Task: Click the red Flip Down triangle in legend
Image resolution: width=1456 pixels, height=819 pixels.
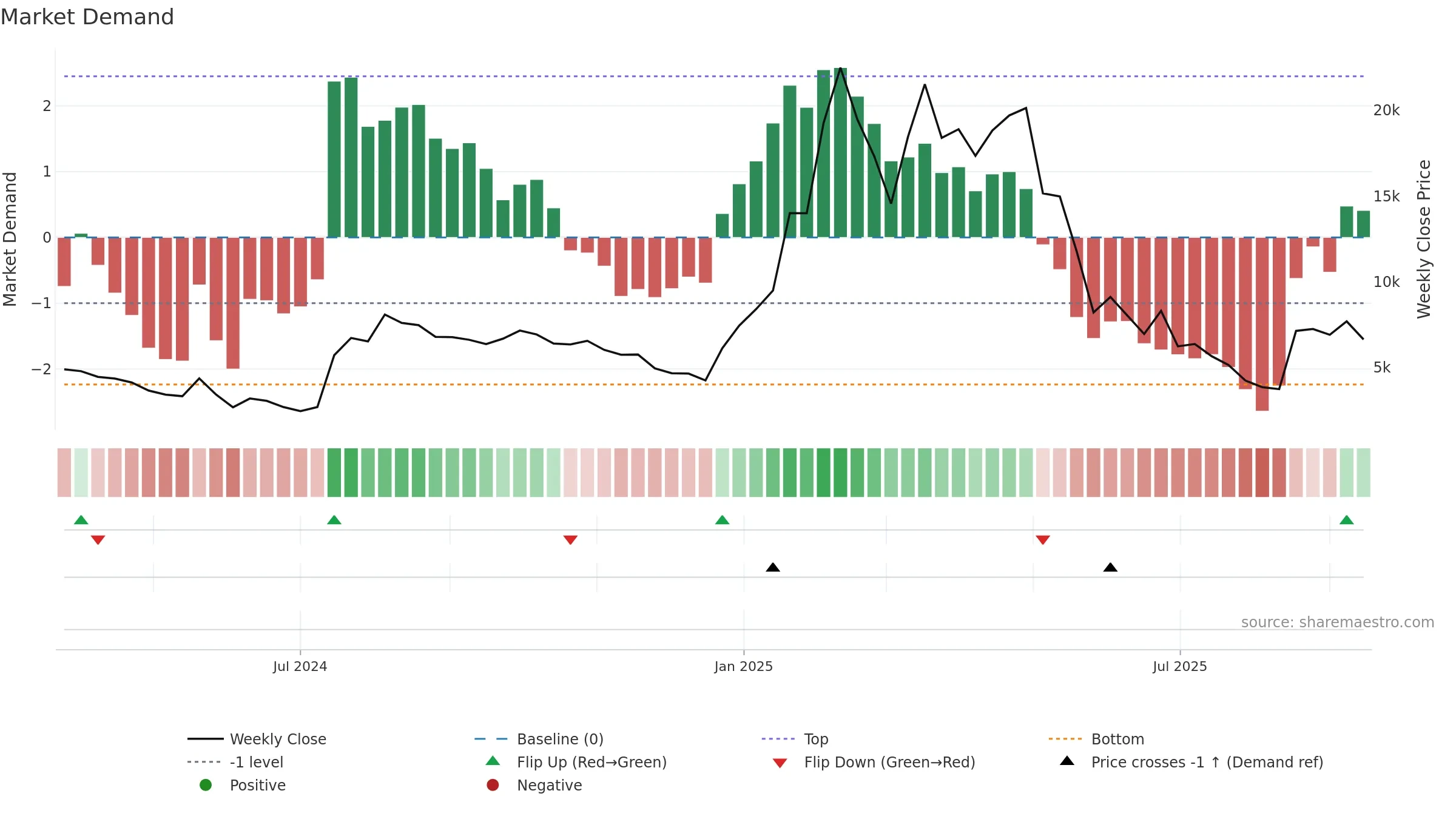Action: [780, 763]
